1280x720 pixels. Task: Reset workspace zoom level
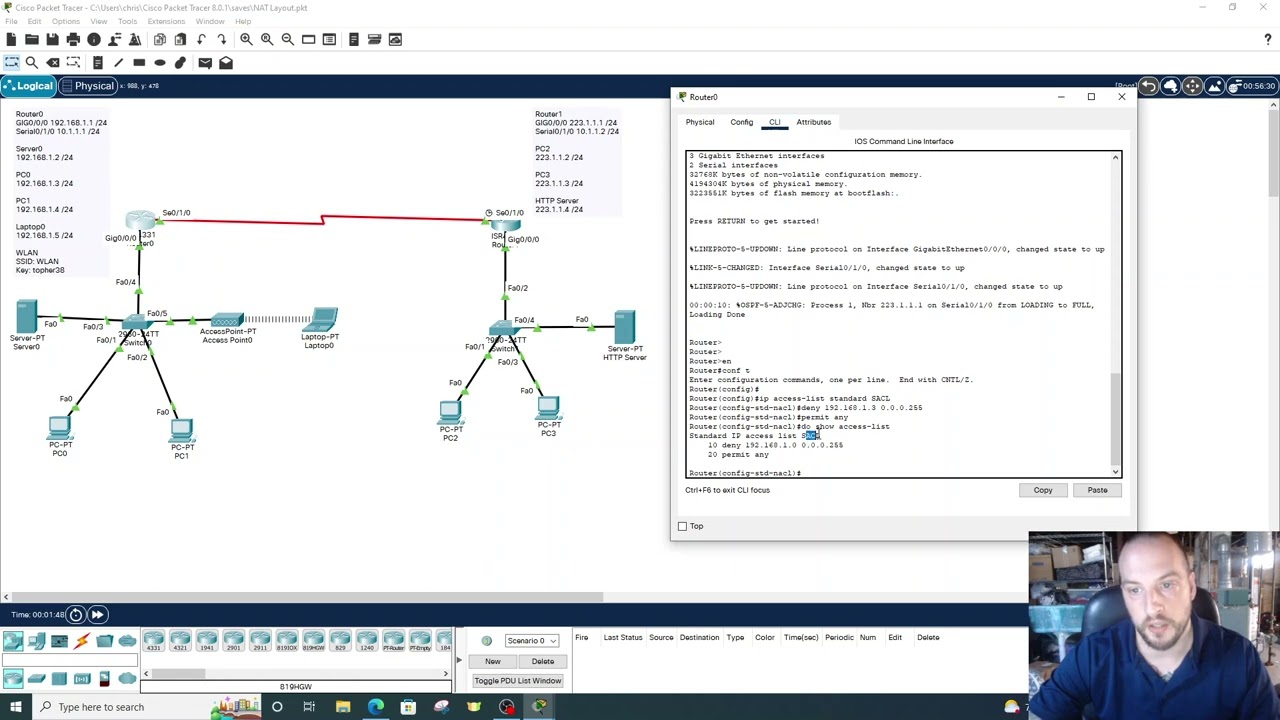[267, 39]
